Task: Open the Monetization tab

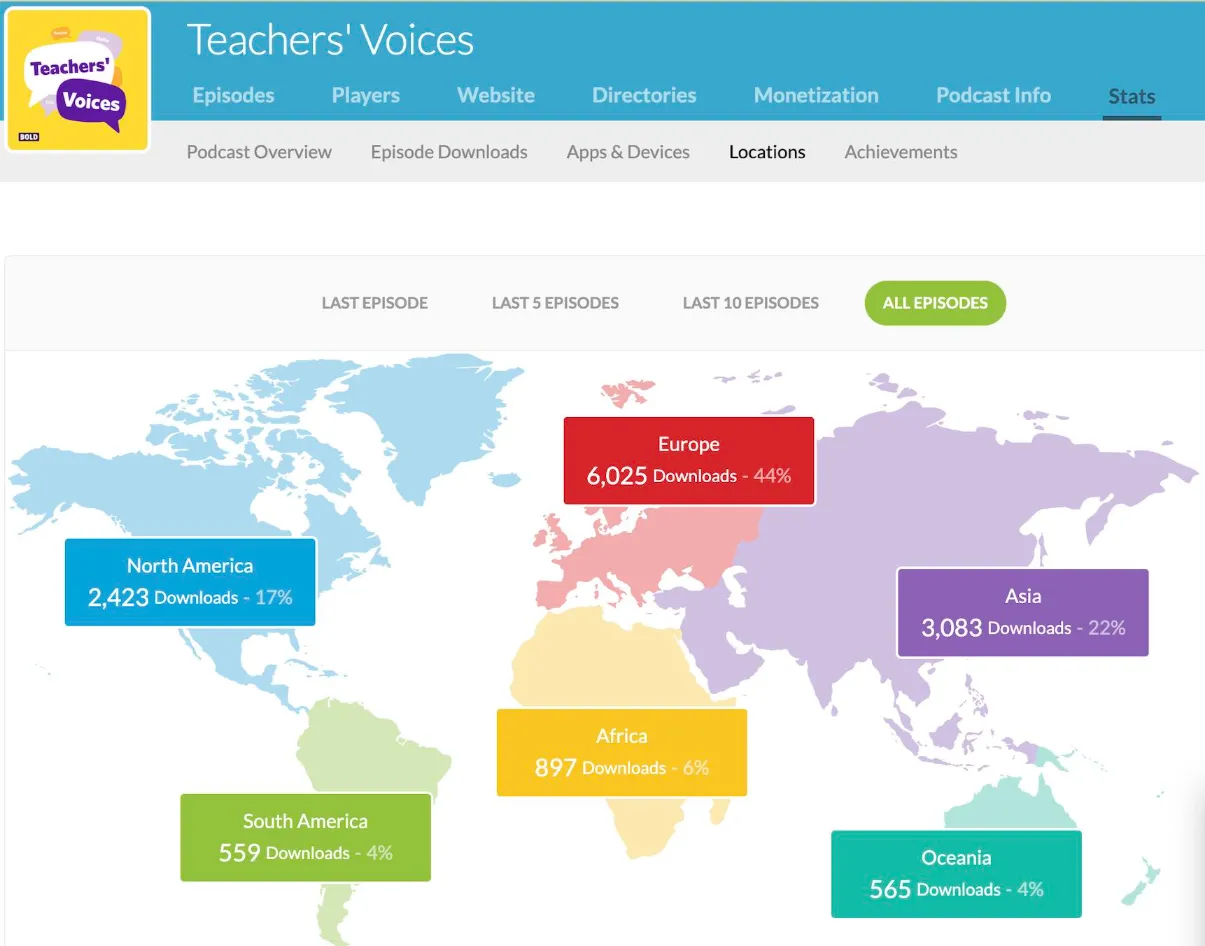Action: click(816, 96)
